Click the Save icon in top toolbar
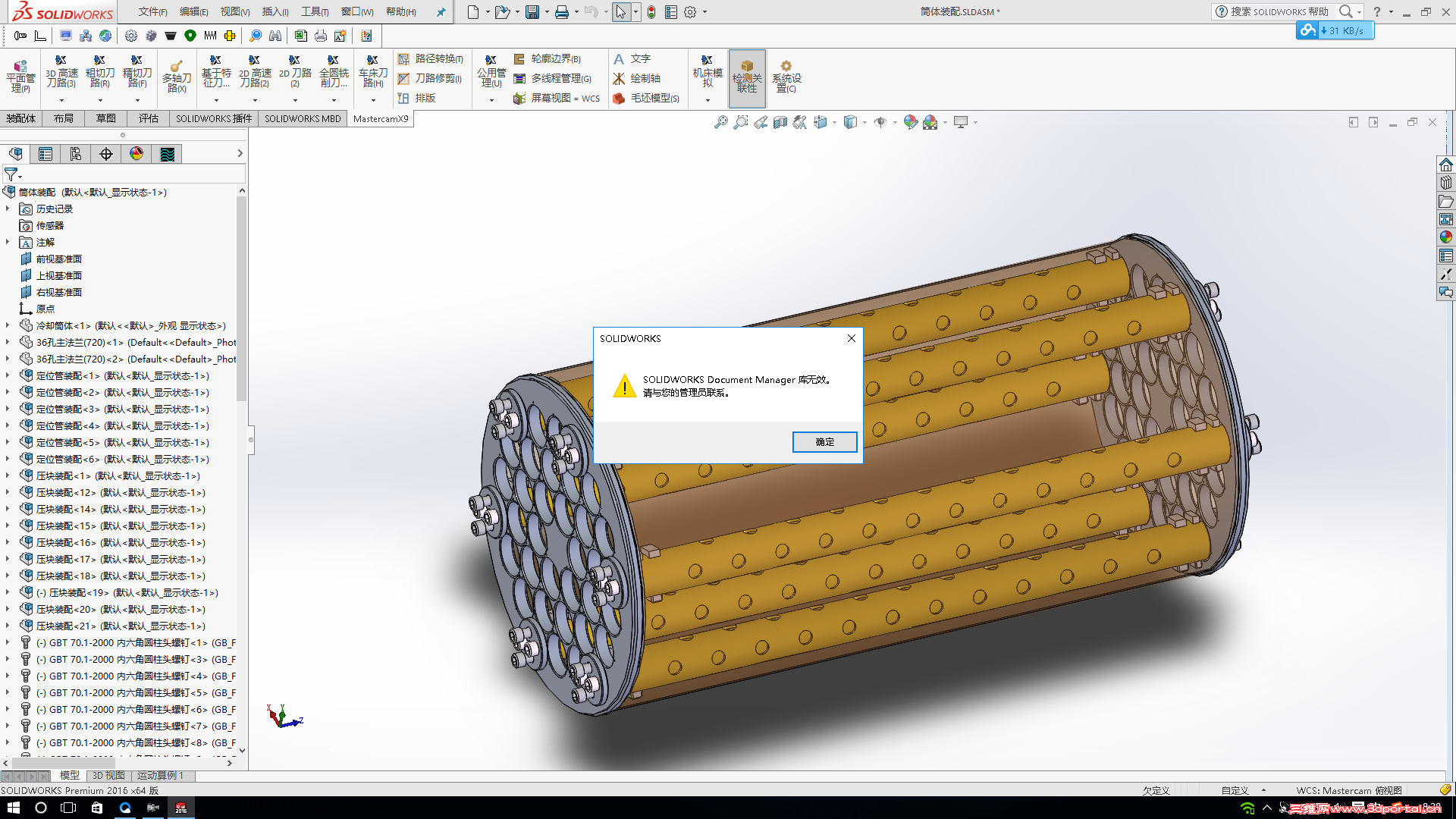 coord(532,11)
